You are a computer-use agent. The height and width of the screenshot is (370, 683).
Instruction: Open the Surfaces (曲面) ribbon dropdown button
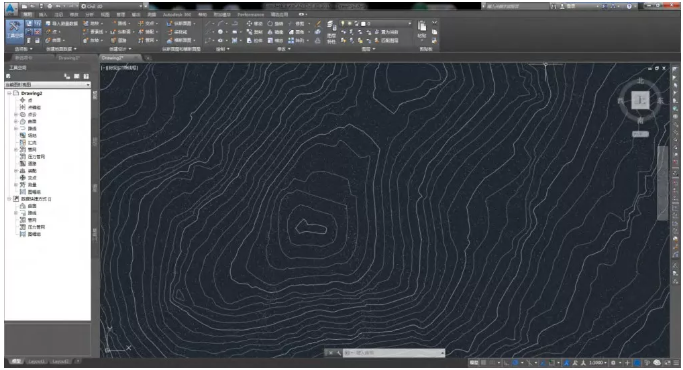coord(56,40)
